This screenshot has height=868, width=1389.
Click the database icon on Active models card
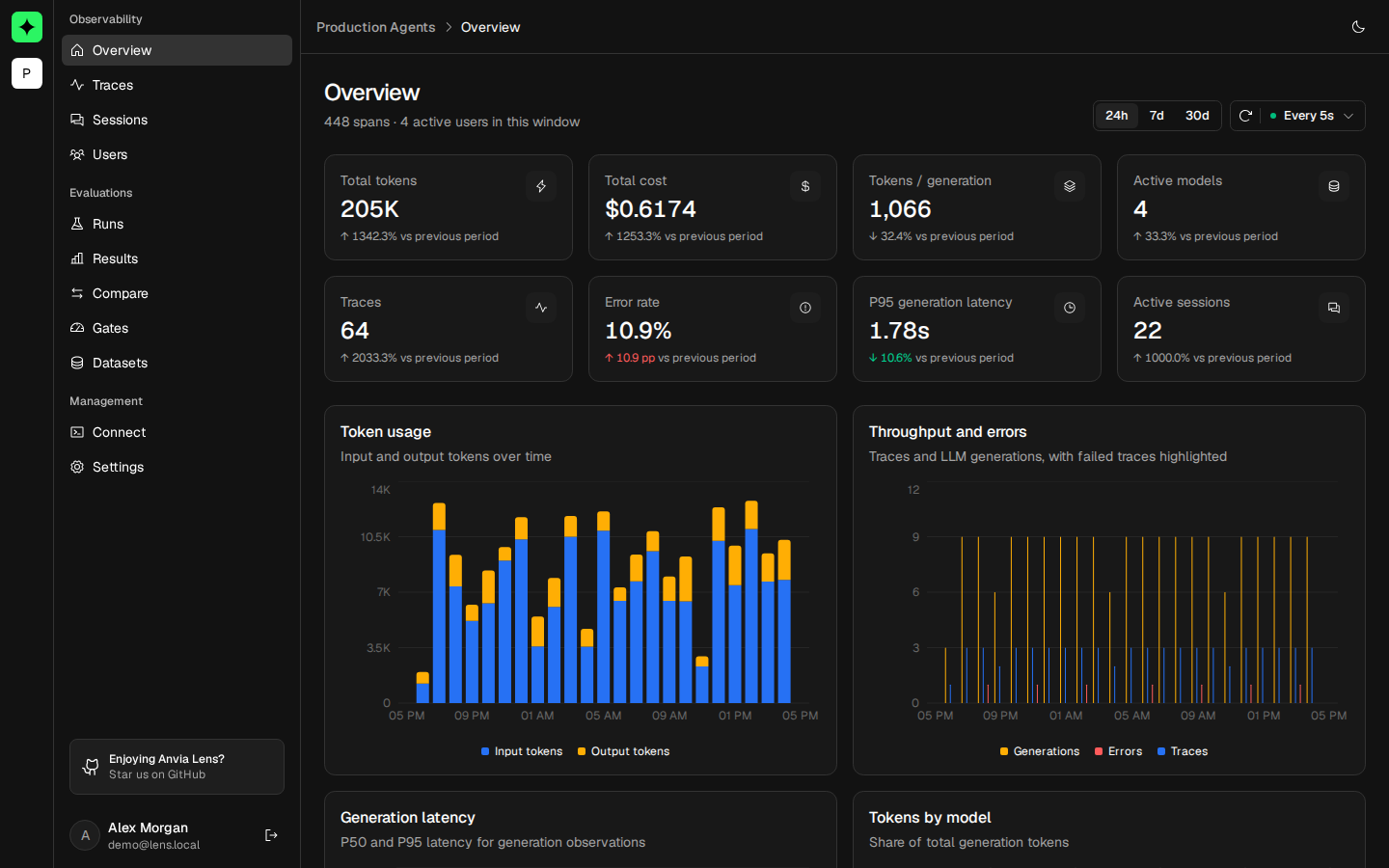coord(1334,186)
